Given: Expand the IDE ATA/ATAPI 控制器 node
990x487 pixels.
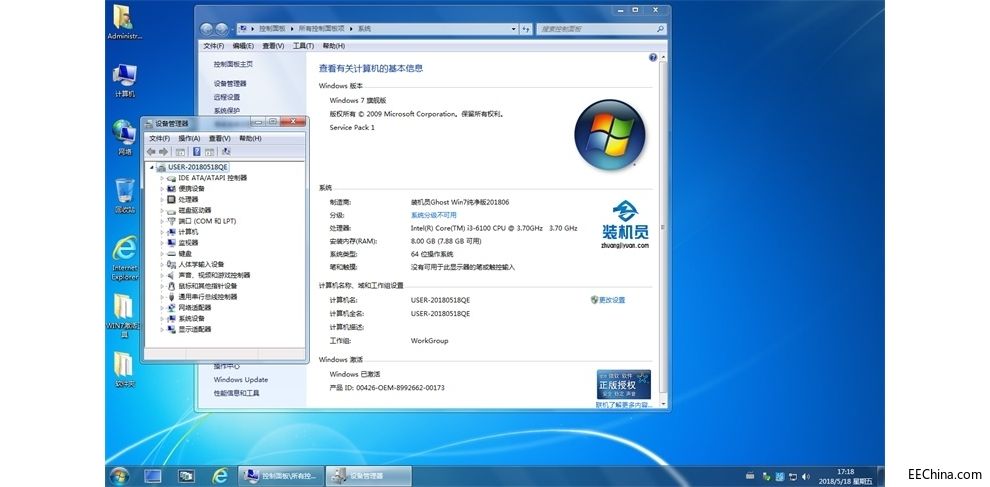Looking at the screenshot, I should point(162,178).
